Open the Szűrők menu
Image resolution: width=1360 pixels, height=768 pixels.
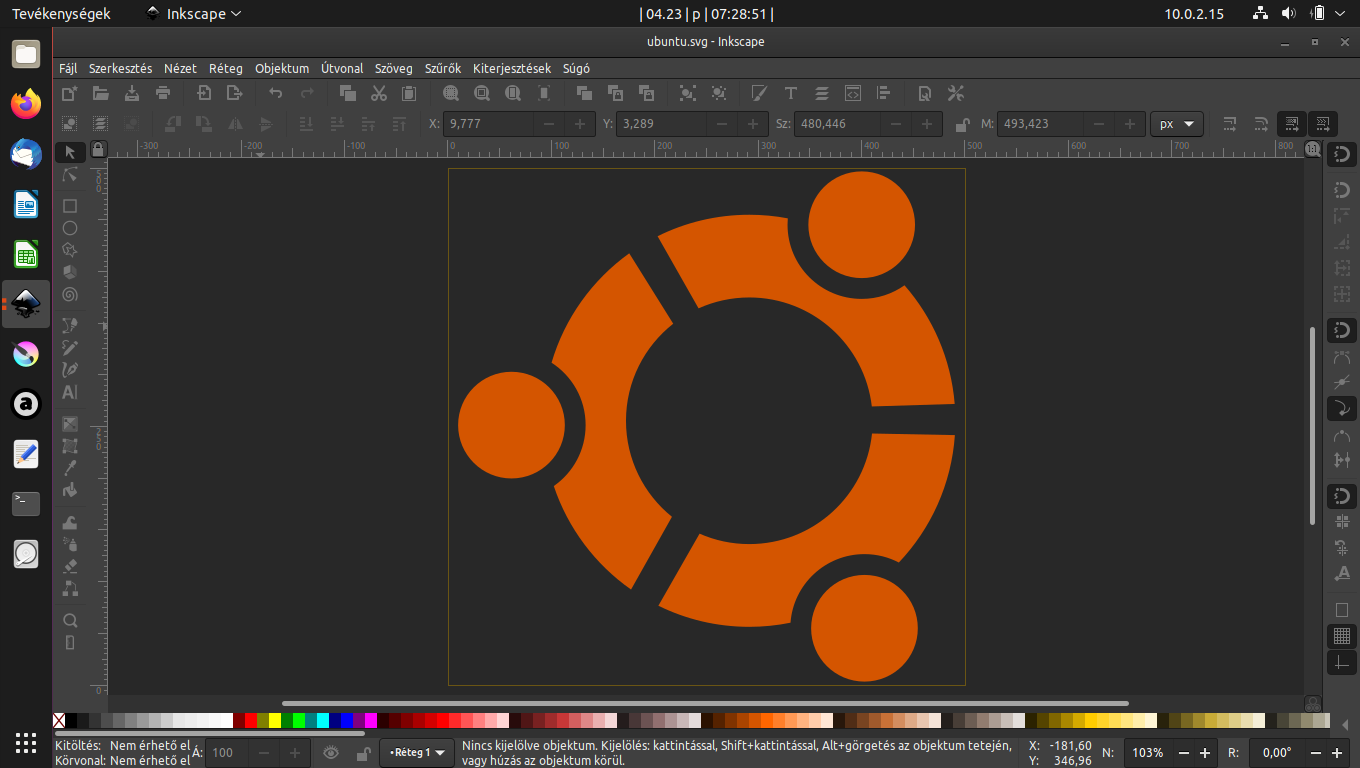[x=443, y=69]
